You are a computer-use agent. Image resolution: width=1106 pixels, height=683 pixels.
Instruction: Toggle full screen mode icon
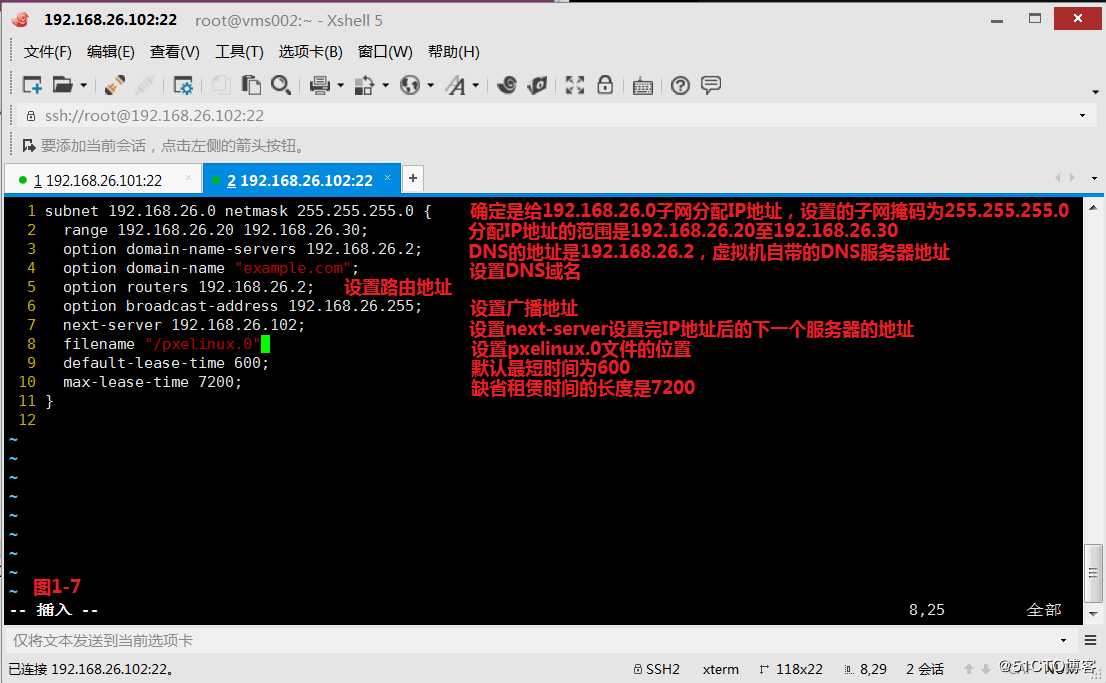(x=575, y=85)
